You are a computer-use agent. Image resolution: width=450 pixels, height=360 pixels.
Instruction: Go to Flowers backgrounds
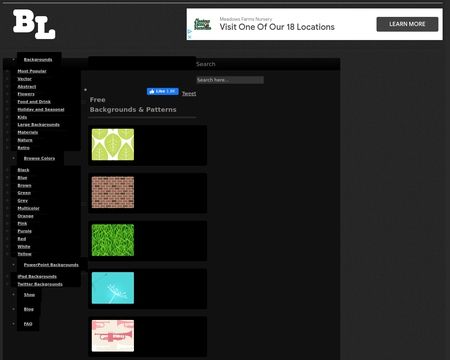(x=26, y=94)
